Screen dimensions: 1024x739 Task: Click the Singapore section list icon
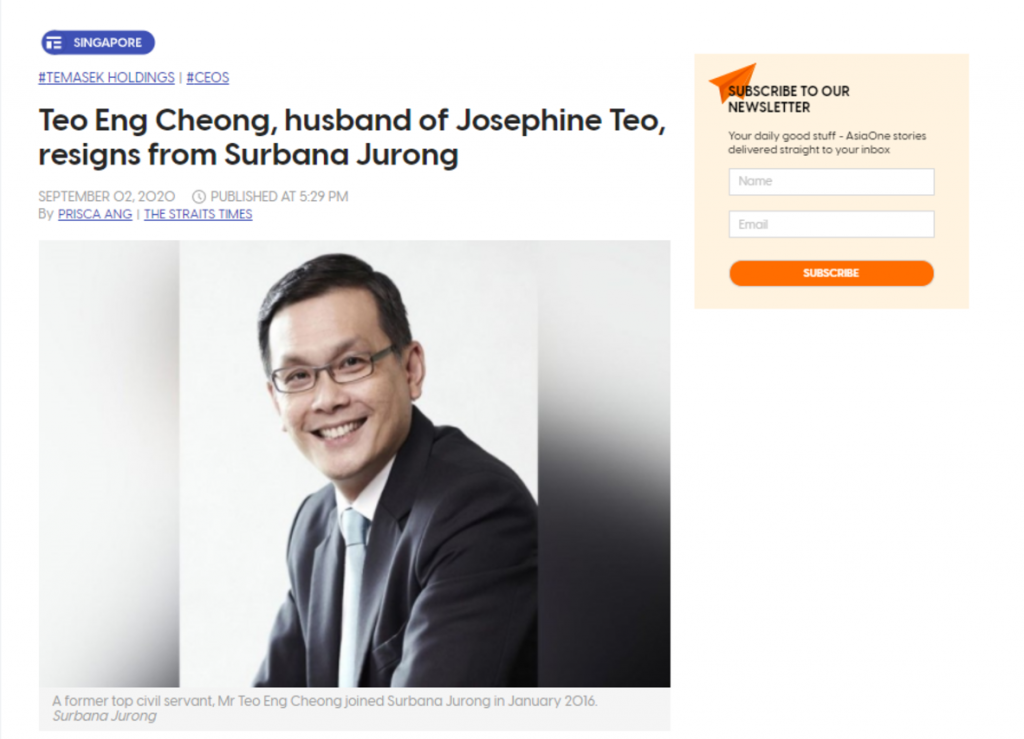[x=55, y=43]
